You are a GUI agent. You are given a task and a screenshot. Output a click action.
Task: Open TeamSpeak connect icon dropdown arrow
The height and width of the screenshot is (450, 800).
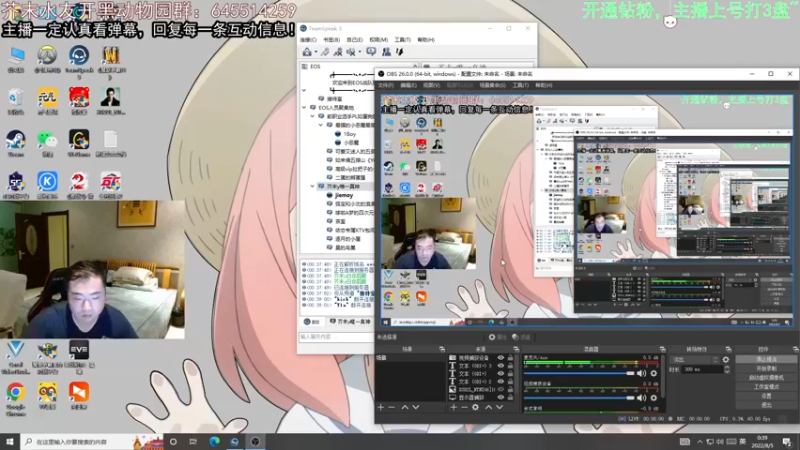click(315, 52)
